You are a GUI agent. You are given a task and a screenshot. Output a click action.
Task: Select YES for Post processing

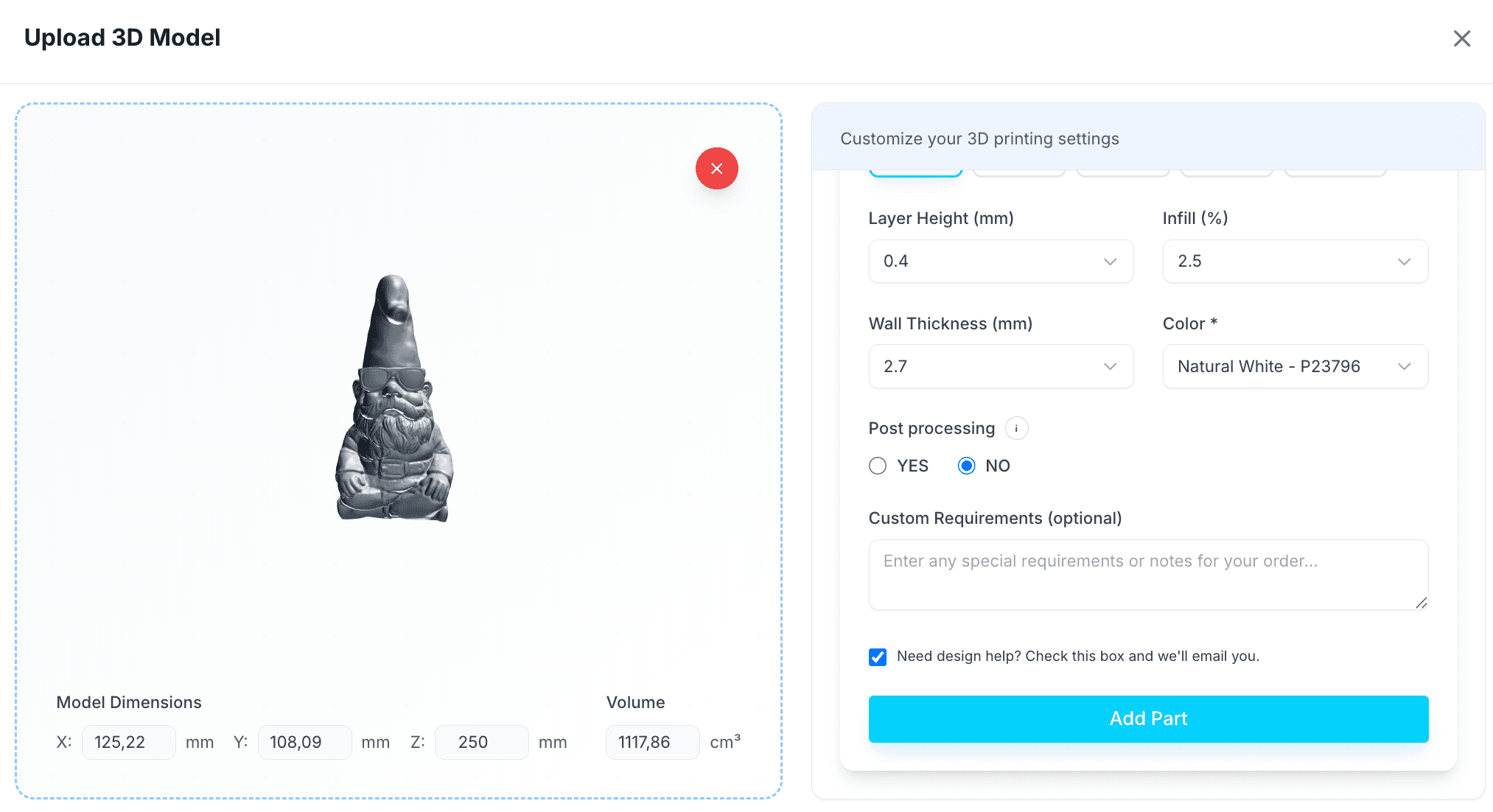(877, 466)
